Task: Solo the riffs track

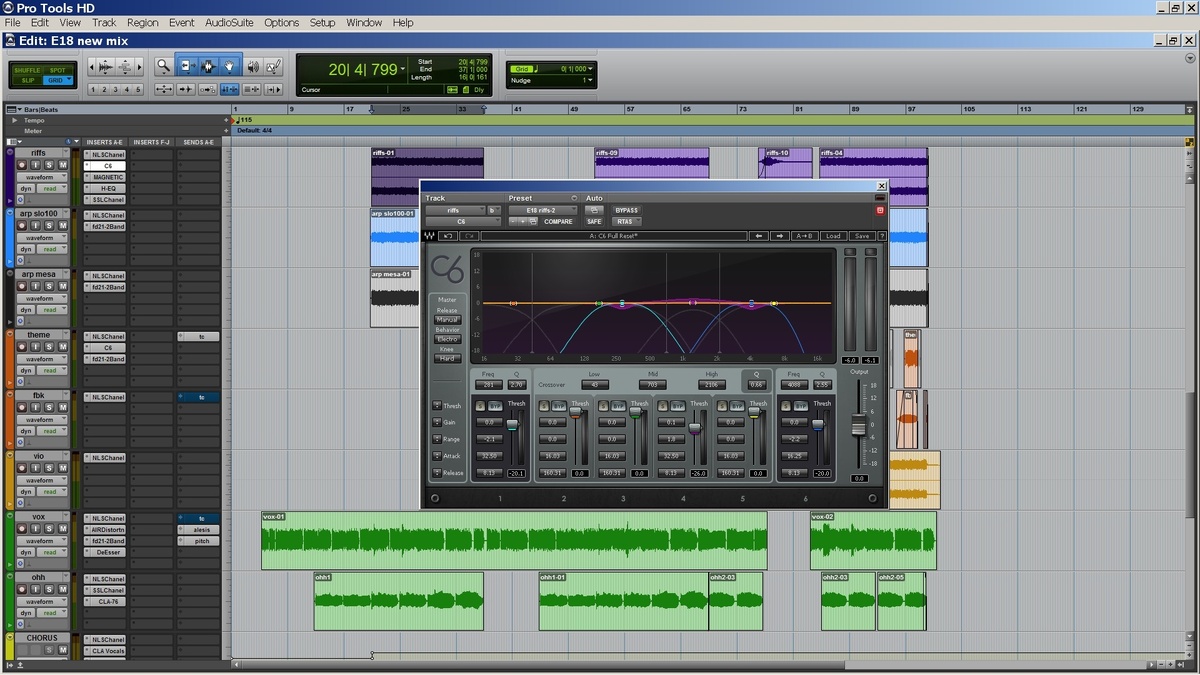Action: [x=50, y=164]
